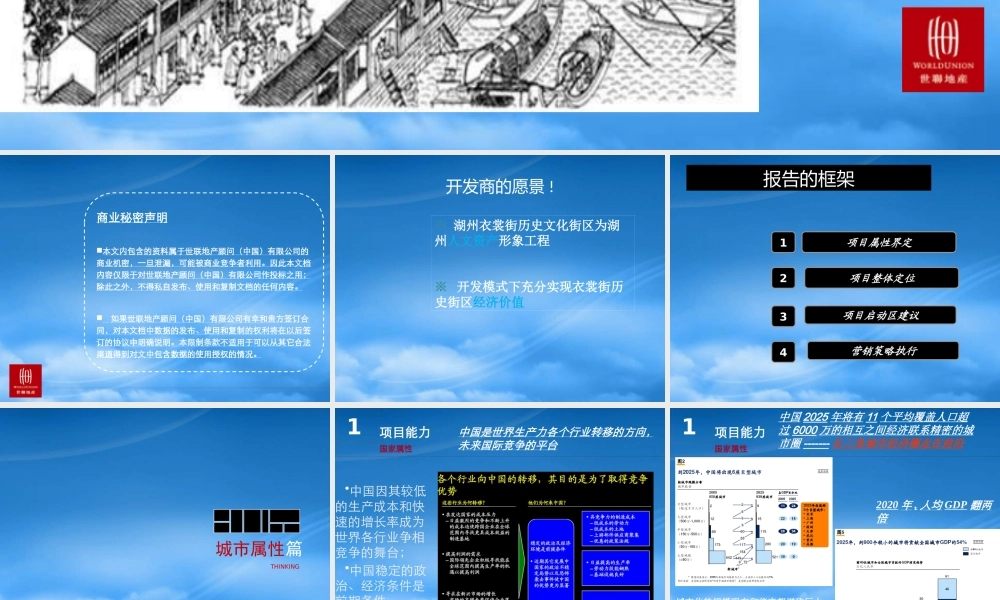Click the black block graphic above 城市属性篇
1000x600 pixels.
click(256, 521)
